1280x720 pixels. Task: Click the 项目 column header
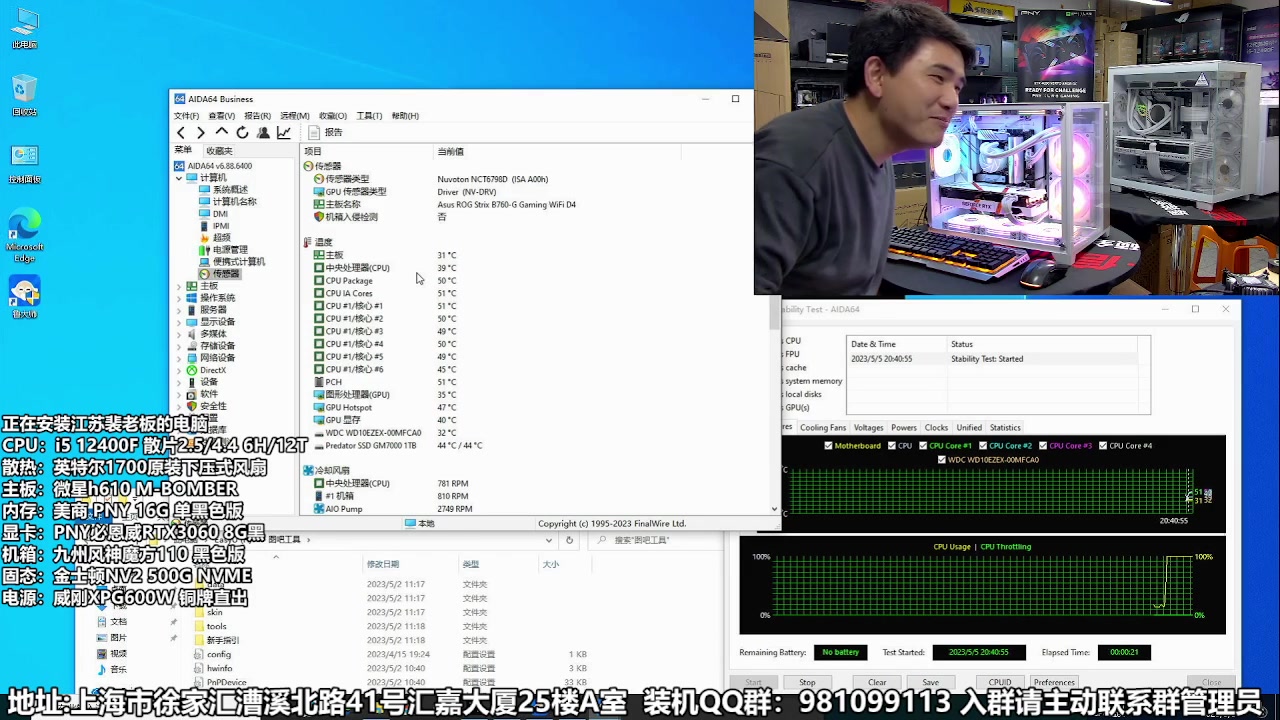tap(313, 152)
